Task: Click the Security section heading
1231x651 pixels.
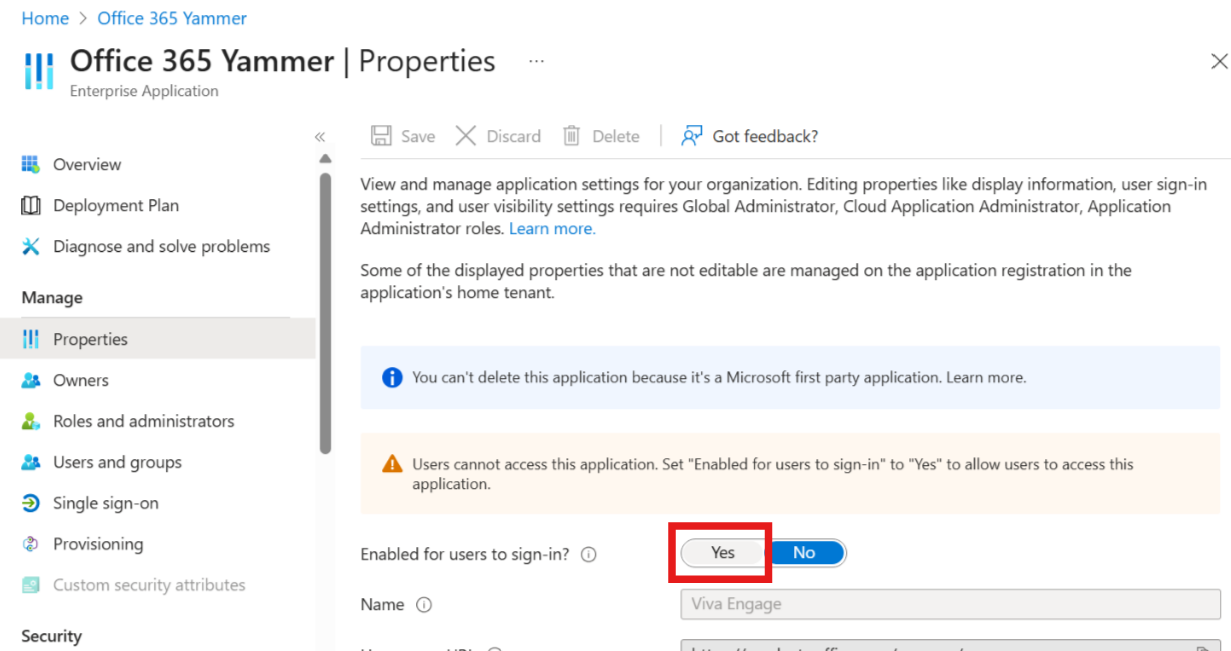Action: pyautogui.click(x=52, y=636)
